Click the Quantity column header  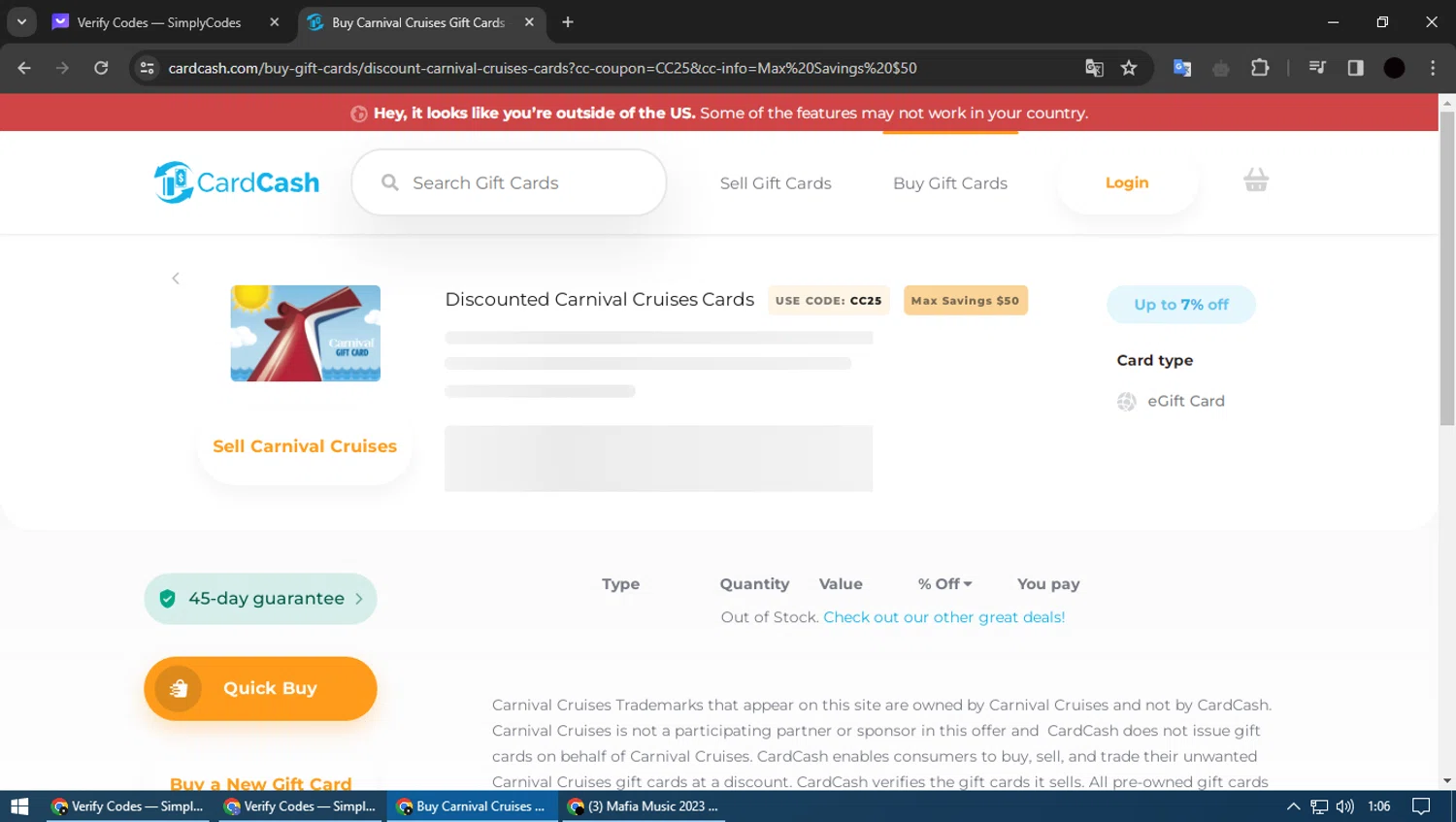coord(754,584)
